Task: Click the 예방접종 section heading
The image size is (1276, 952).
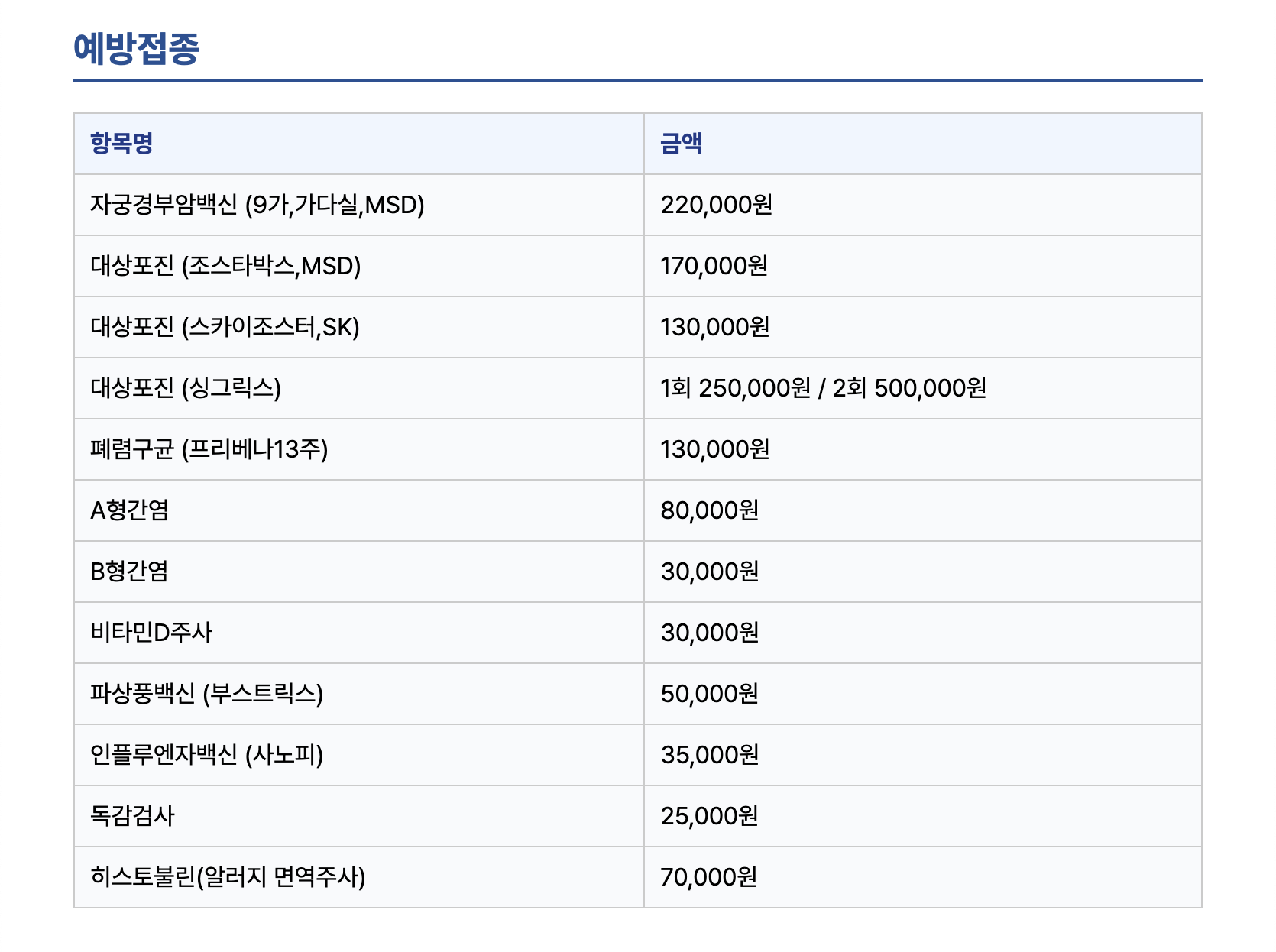Action: click(137, 48)
